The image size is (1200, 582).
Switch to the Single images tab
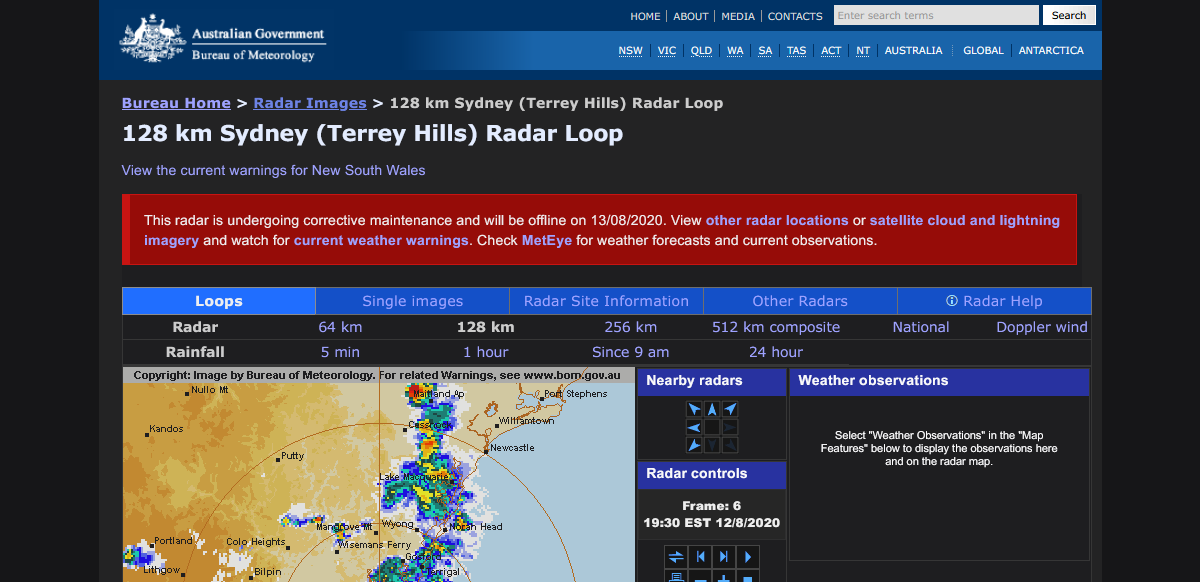(412, 301)
